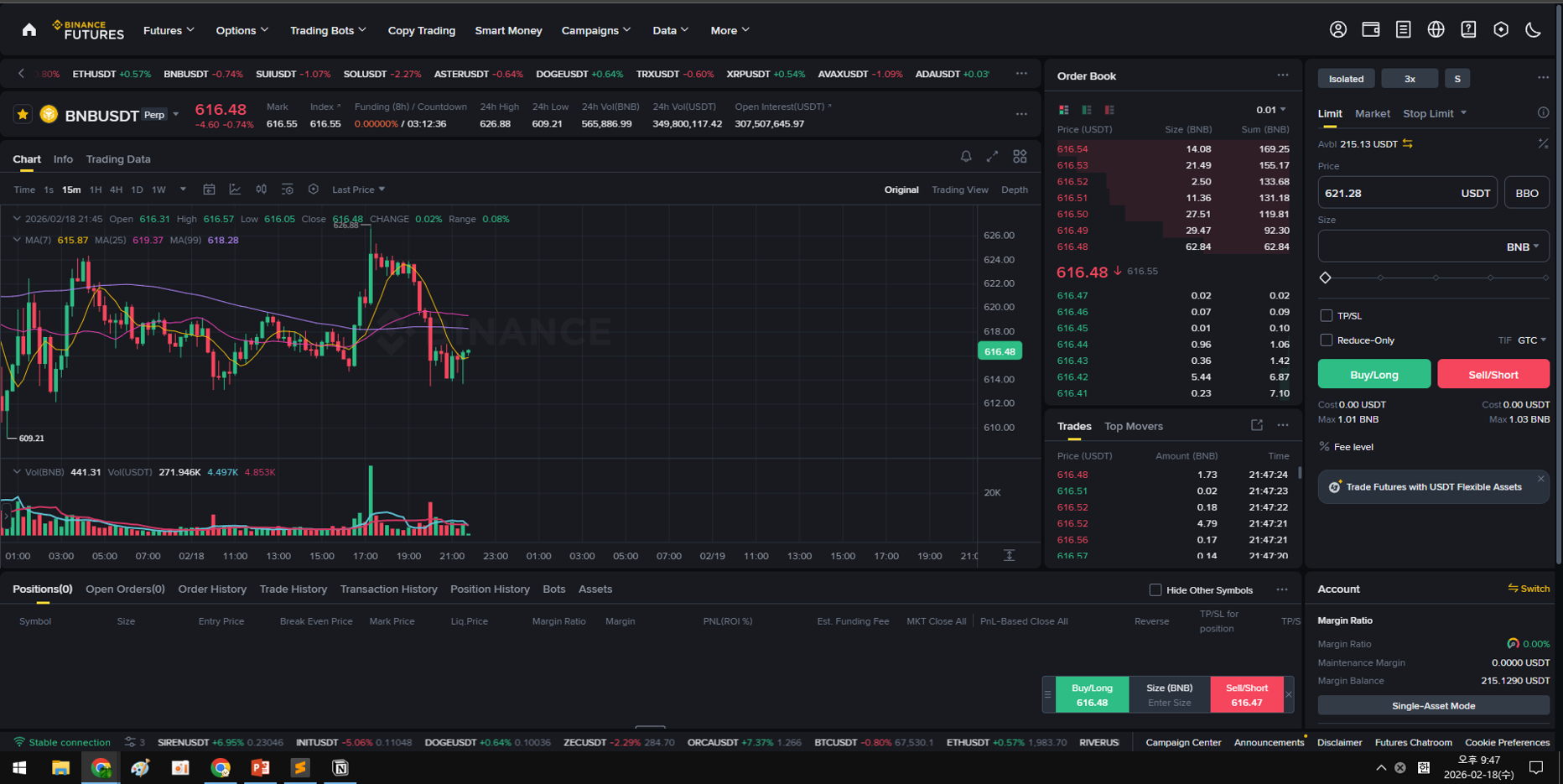Open the BNB size unit dropdown

1523,247
